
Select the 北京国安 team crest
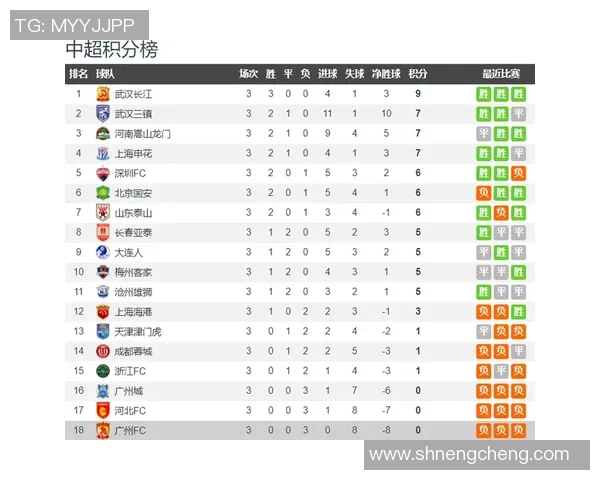point(102,193)
